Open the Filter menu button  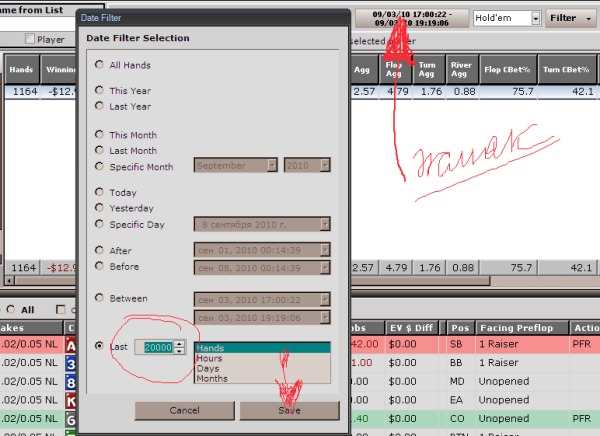coord(570,18)
